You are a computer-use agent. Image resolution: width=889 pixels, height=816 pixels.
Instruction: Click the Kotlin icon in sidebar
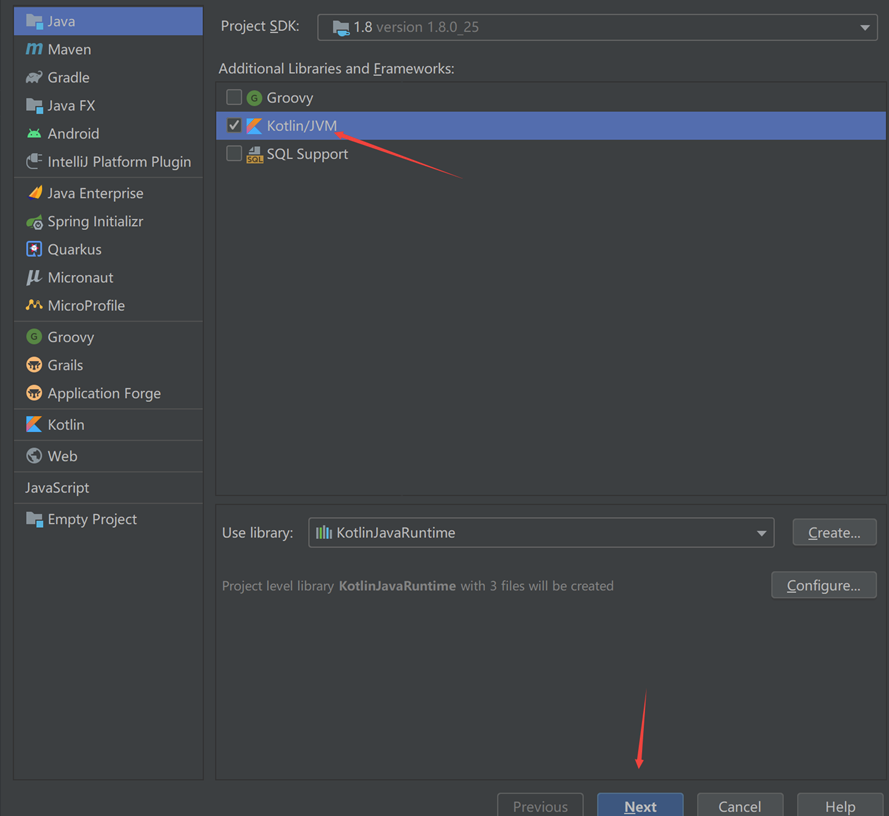[34, 424]
